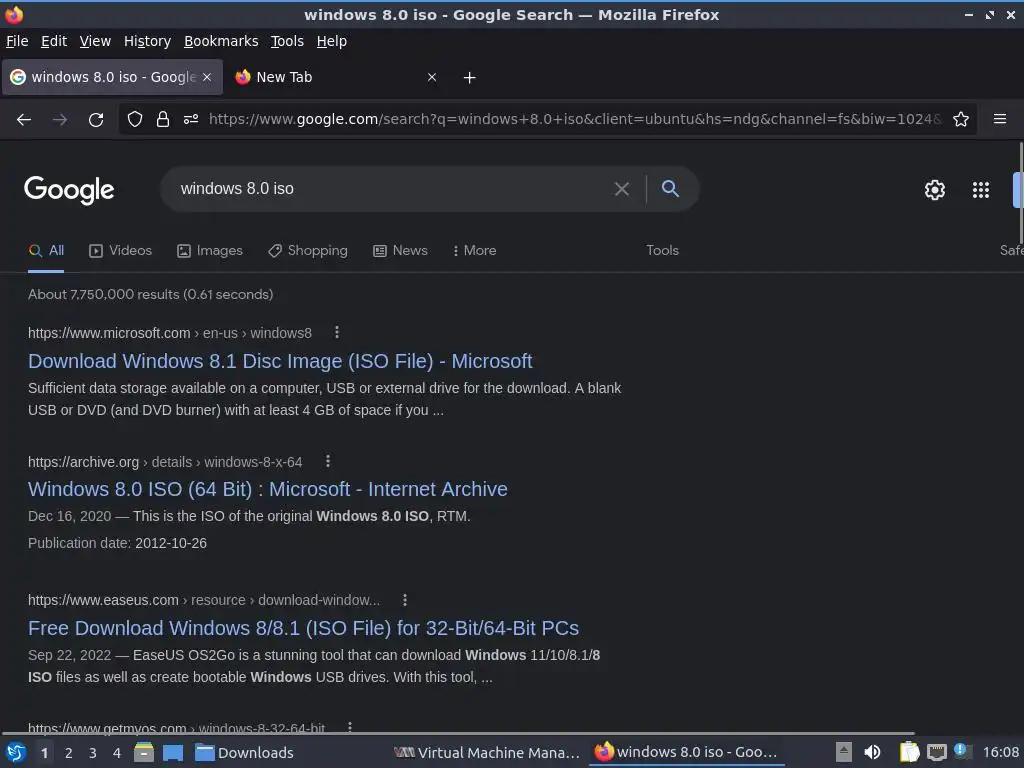The width and height of the screenshot is (1024, 768).
Task: Open the Tools menu in menu bar
Action: click(287, 41)
